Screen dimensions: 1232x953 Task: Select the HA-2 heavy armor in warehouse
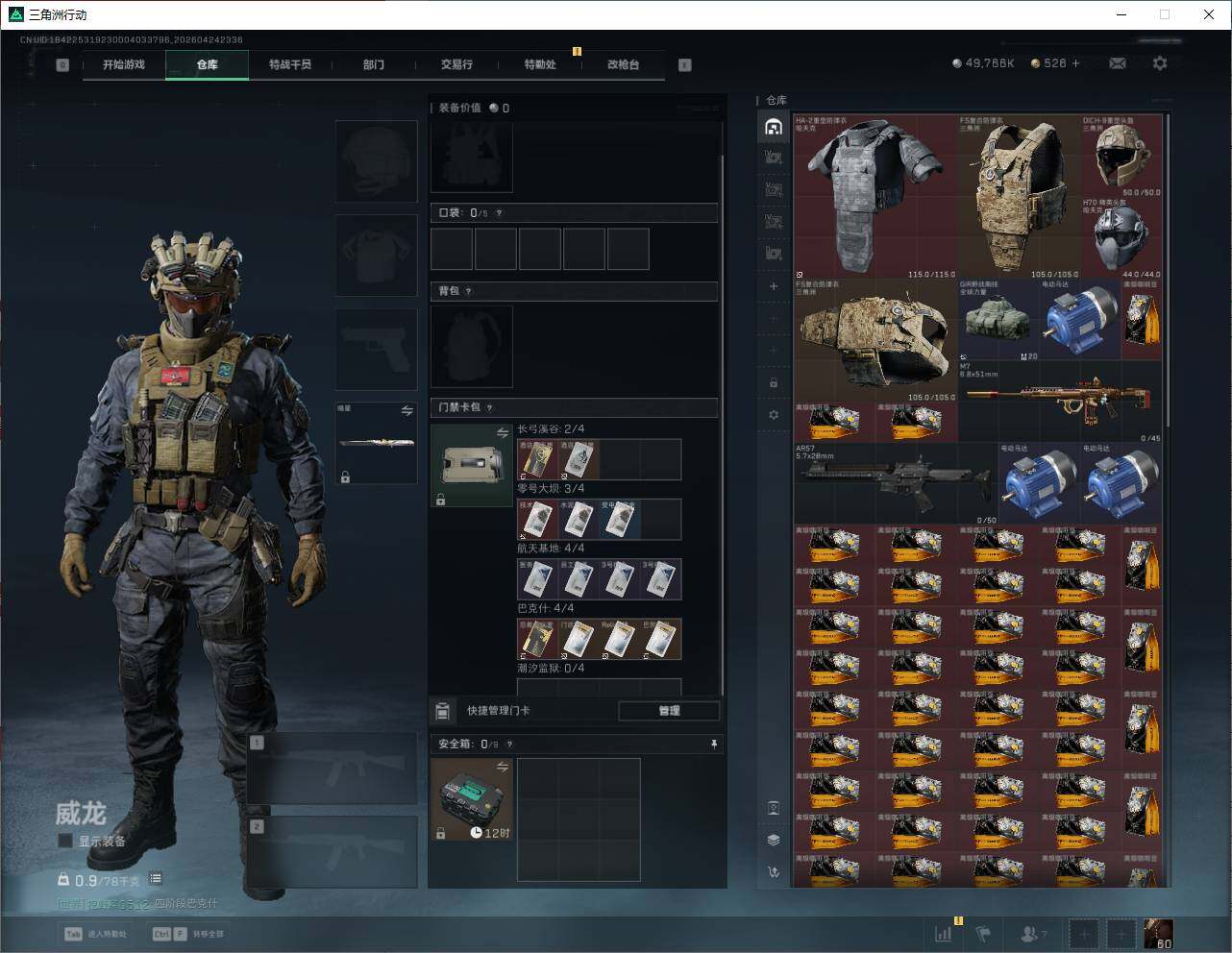click(875, 197)
